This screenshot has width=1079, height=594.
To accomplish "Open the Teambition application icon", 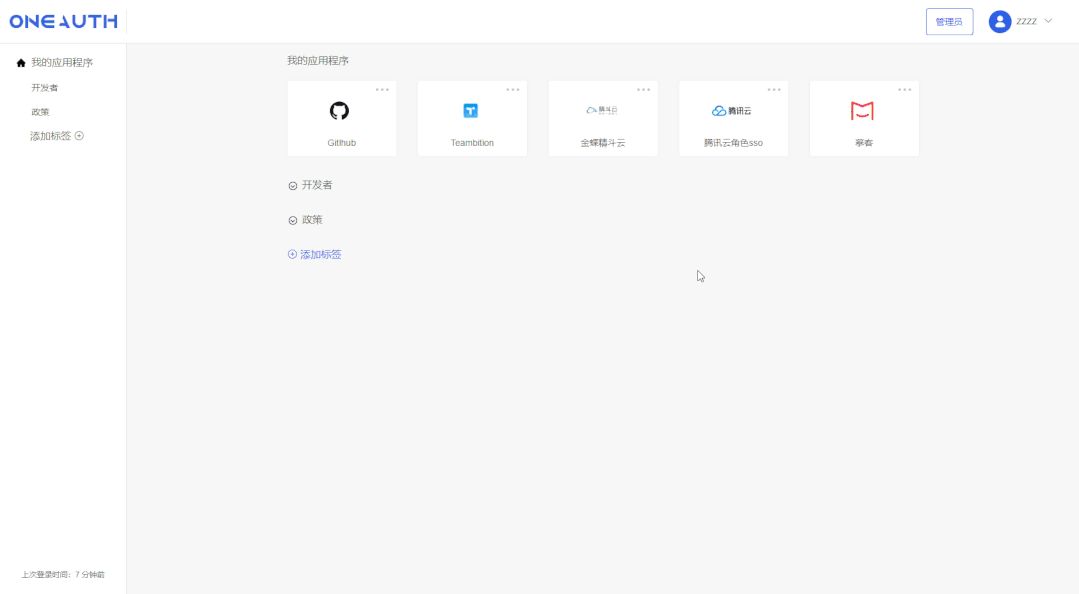I will click(x=471, y=111).
